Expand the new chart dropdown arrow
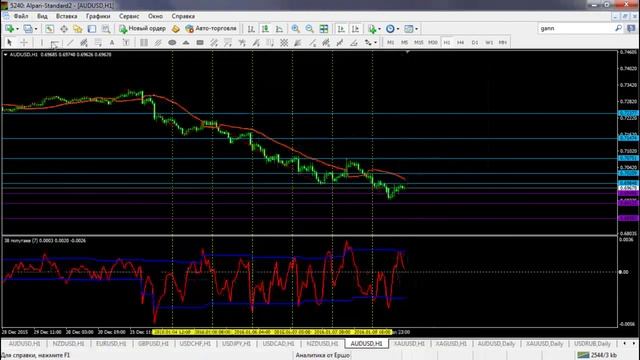The height and width of the screenshot is (360, 640). 17,29
